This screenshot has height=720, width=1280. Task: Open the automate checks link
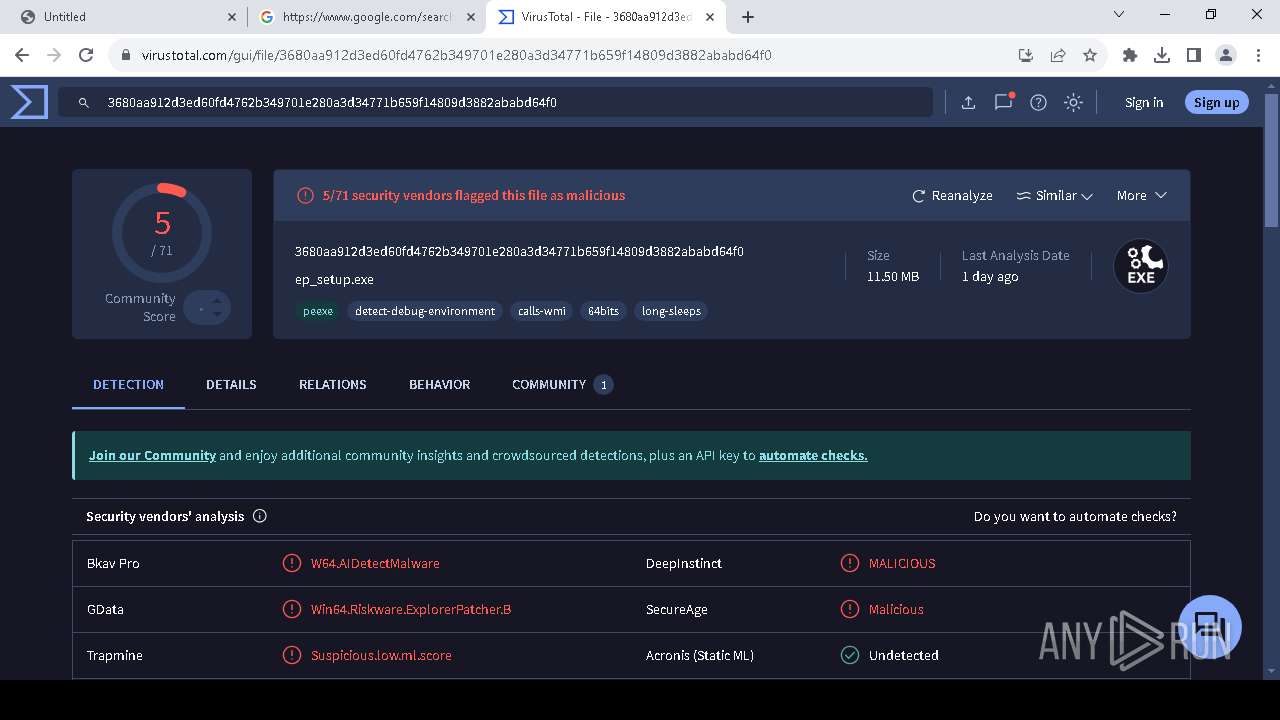pyautogui.click(x=813, y=455)
